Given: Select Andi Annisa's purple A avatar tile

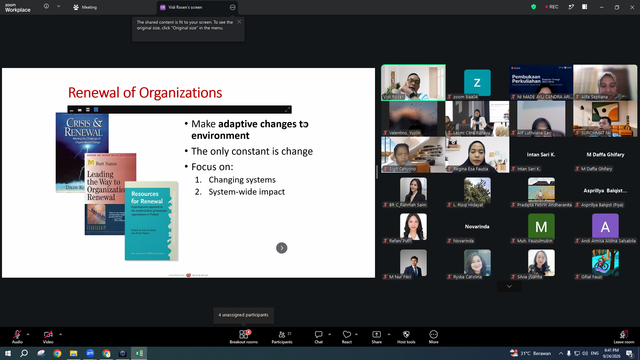Looking at the screenshot, I should coord(605,227).
